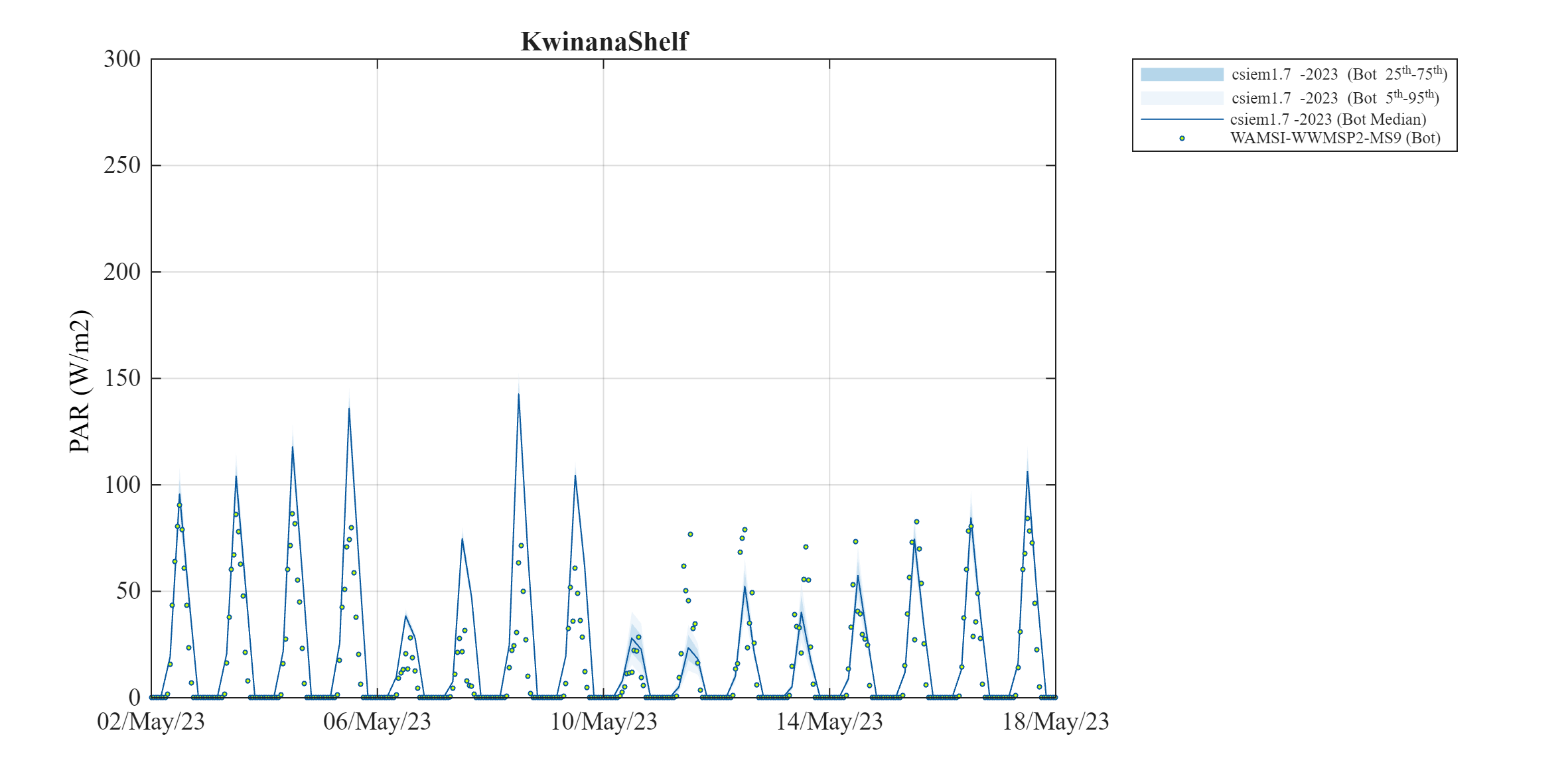The image size is (1568, 784).
Task: Select the 'WAMSI-WWMSP2-MS9 (Bot)' legend label
Action: 1335,138
